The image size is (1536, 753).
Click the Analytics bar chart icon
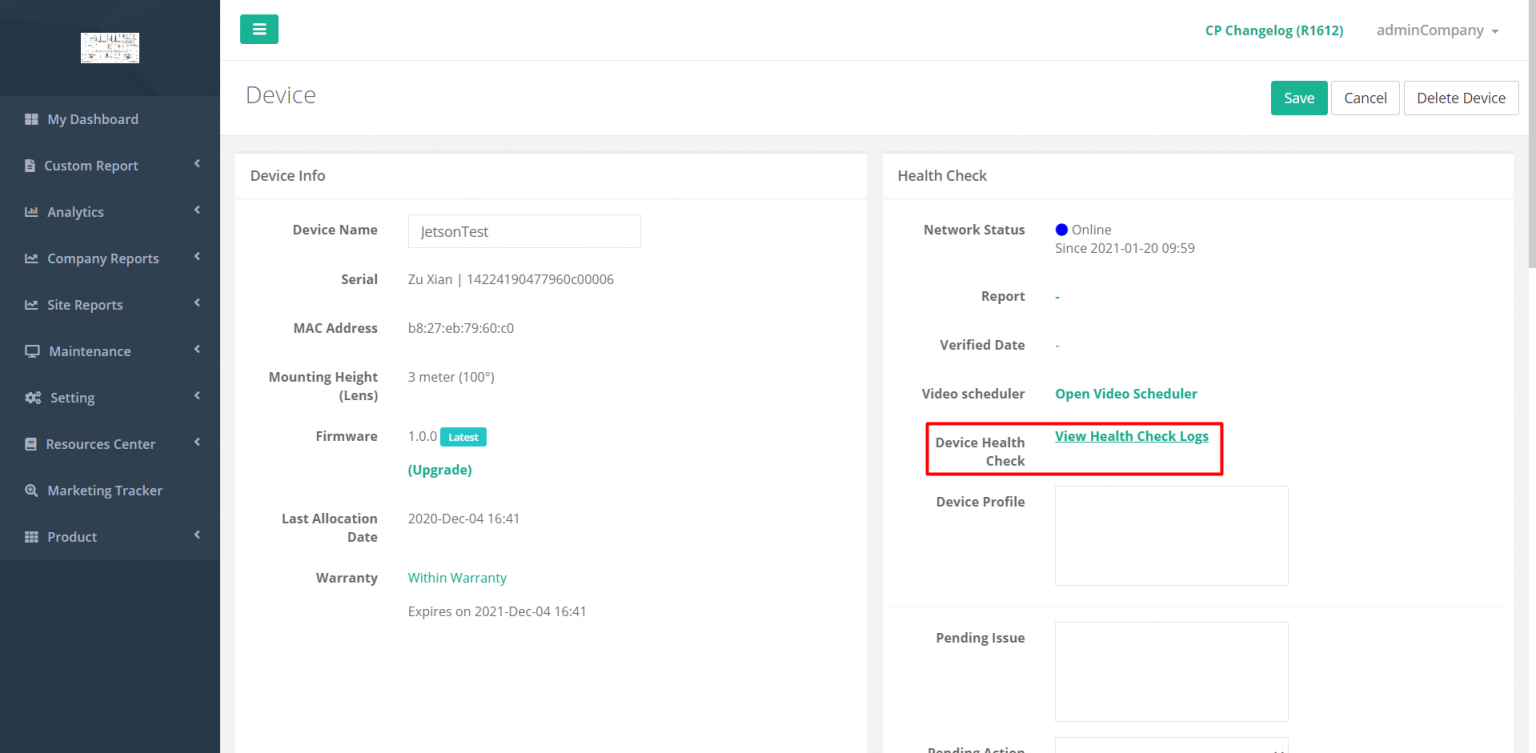click(30, 211)
